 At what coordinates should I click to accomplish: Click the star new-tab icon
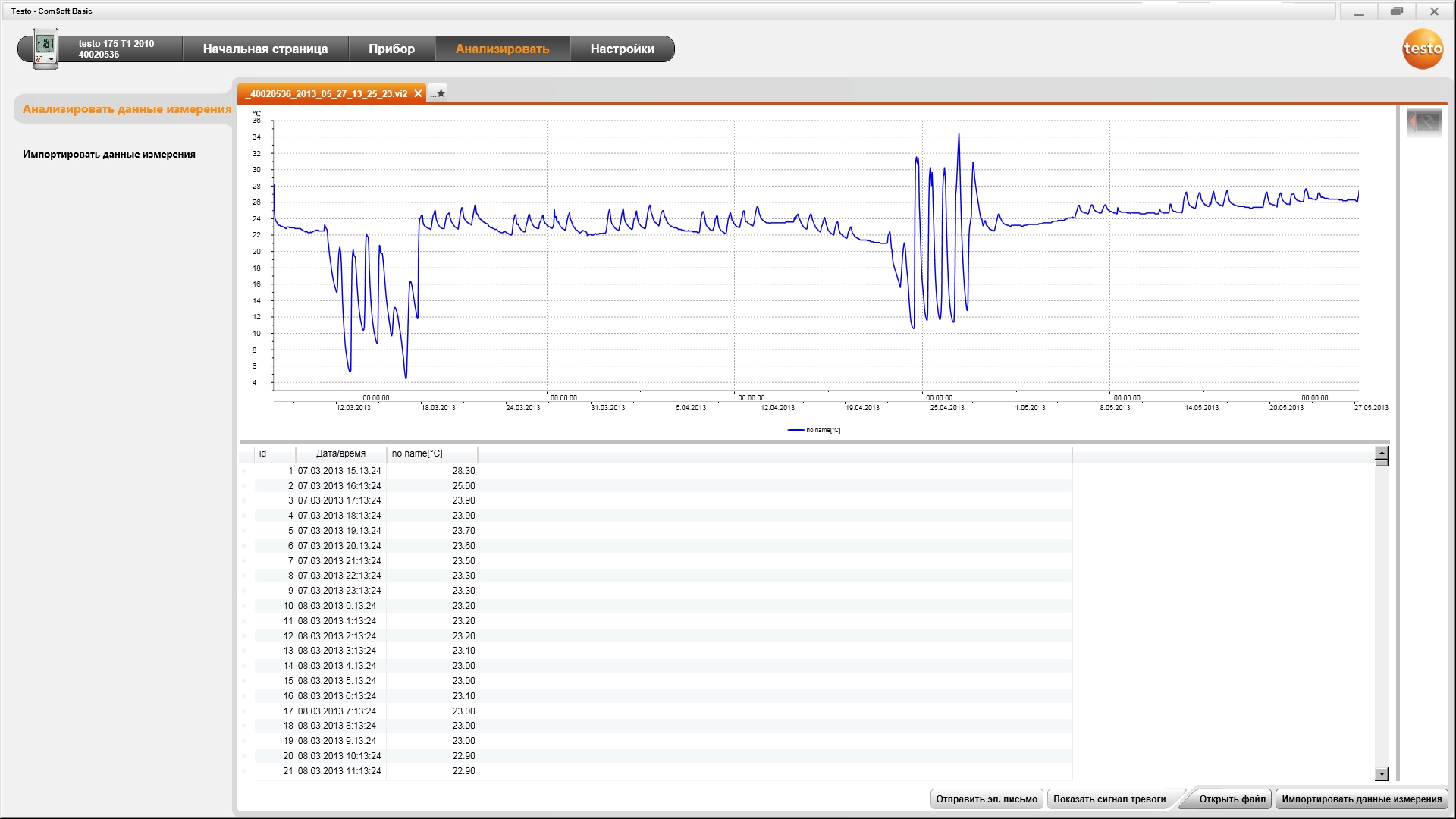click(x=438, y=93)
